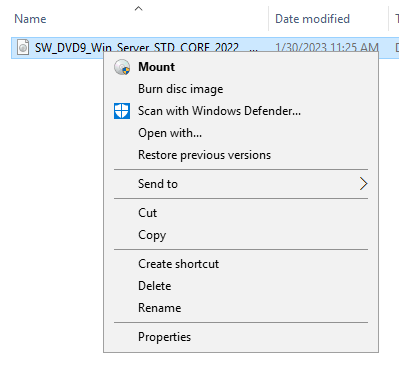Screen dimensions: 399x374
Task: Select Rename in the context menu
Action: [x=241, y=308]
